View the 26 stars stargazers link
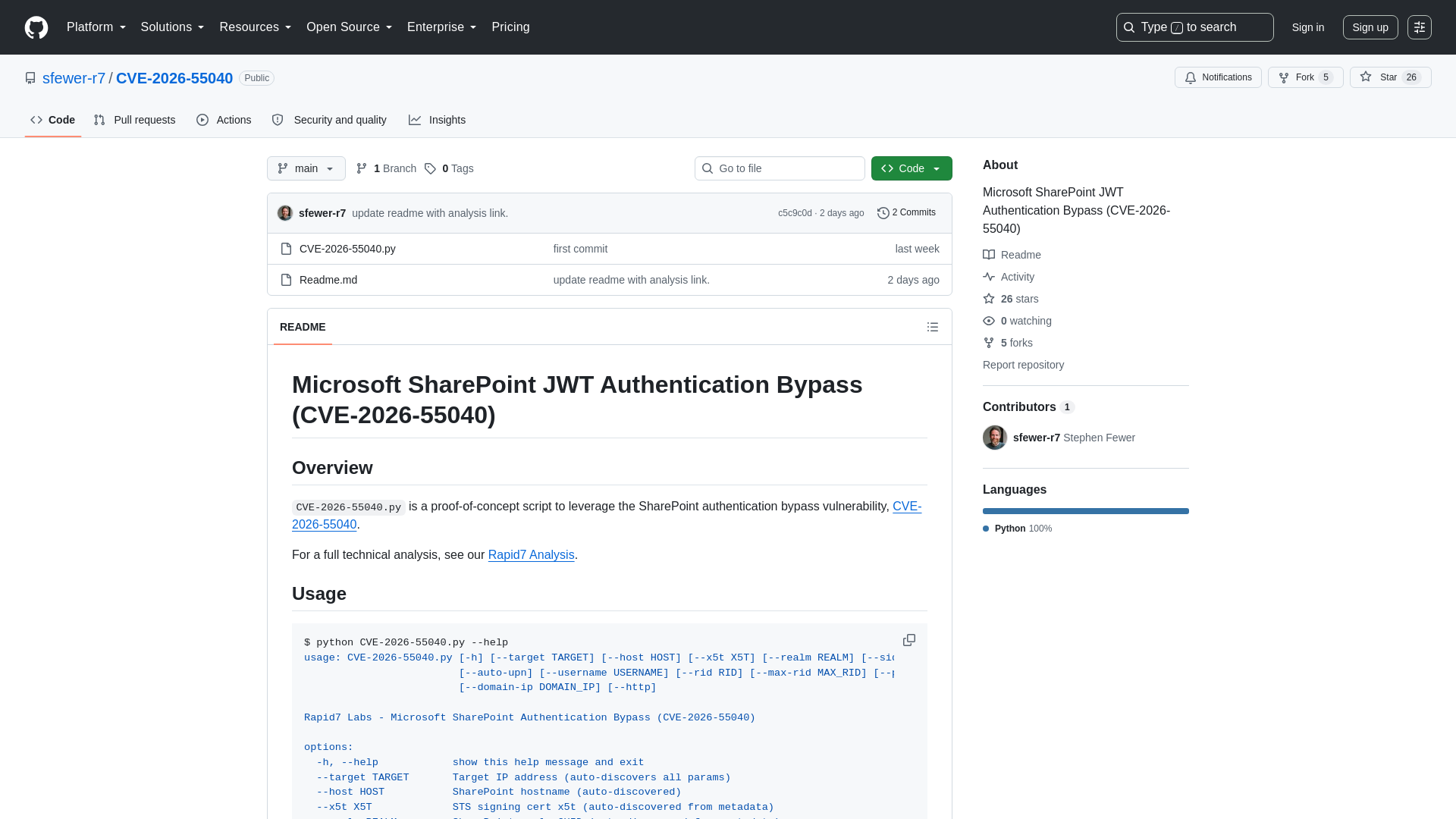 pos(1011,299)
